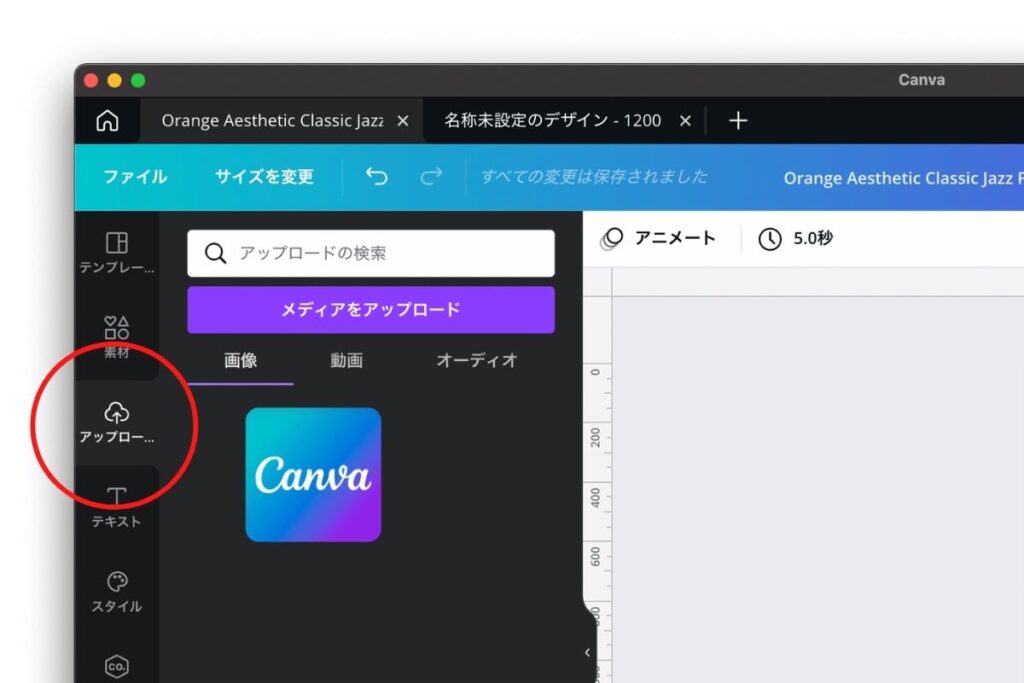Focus the アップロードの検索 search field
The image size is (1024, 683).
tap(371, 253)
